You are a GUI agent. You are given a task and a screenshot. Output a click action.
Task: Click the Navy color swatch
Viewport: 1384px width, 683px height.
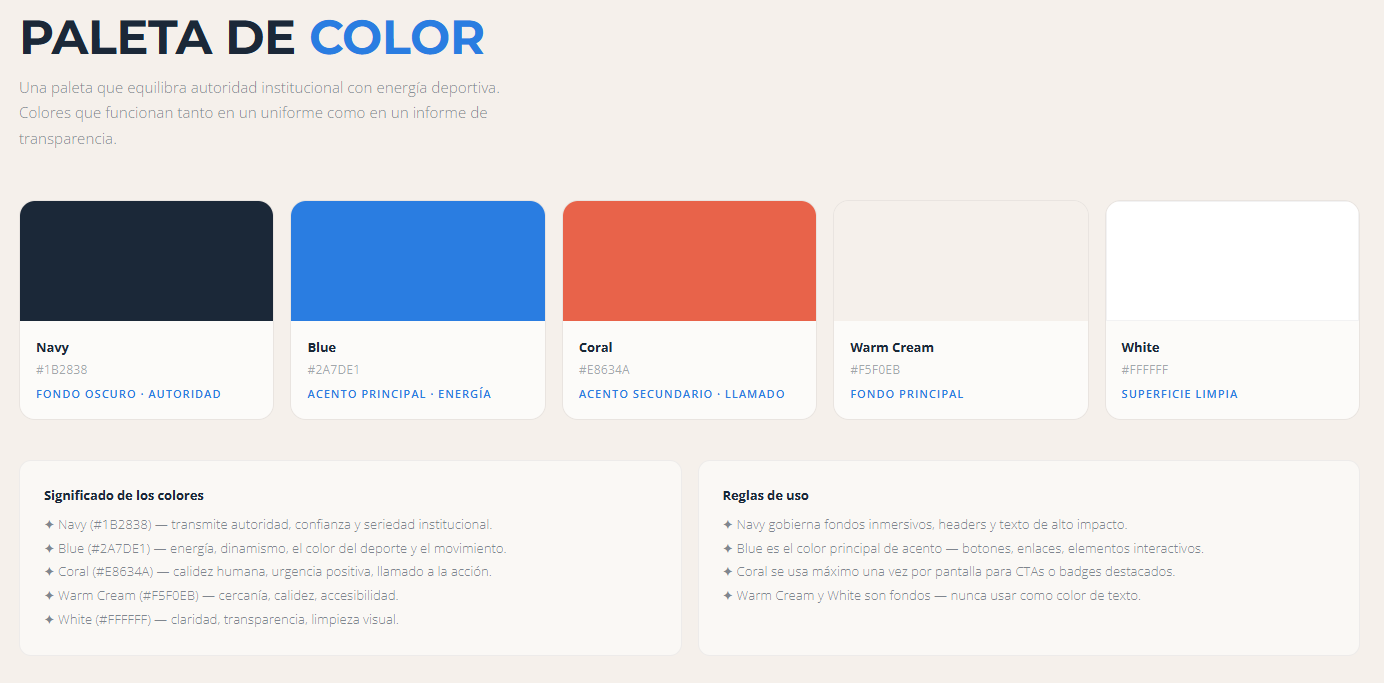pos(146,261)
